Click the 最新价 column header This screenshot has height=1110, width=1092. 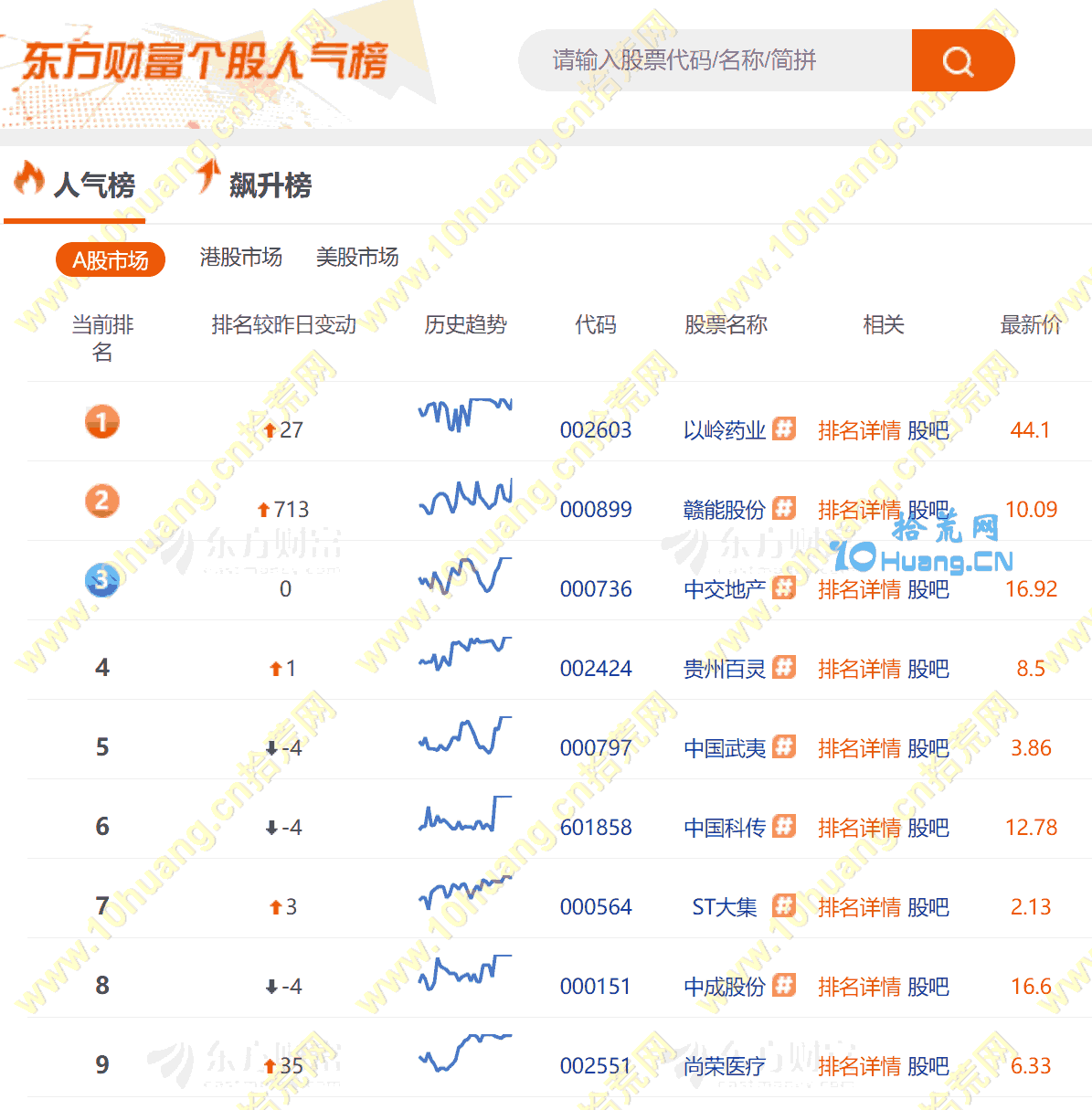(x=1031, y=325)
